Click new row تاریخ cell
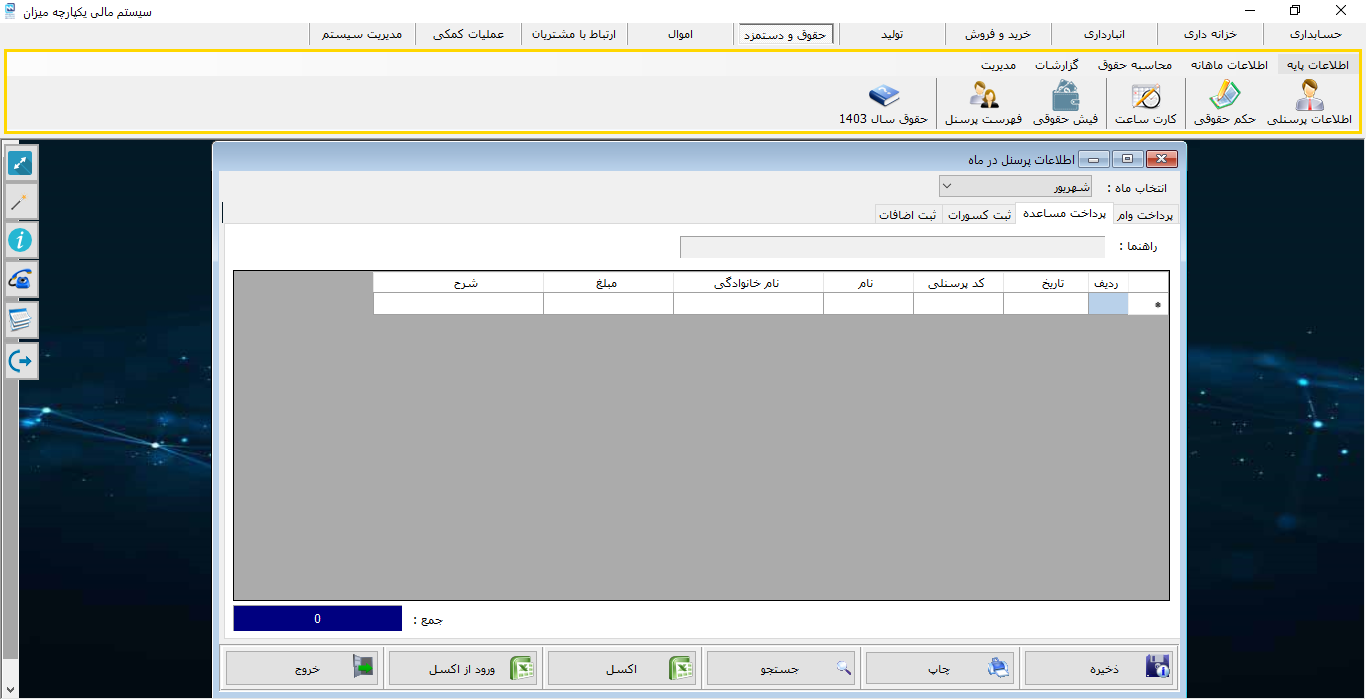 1045,304
